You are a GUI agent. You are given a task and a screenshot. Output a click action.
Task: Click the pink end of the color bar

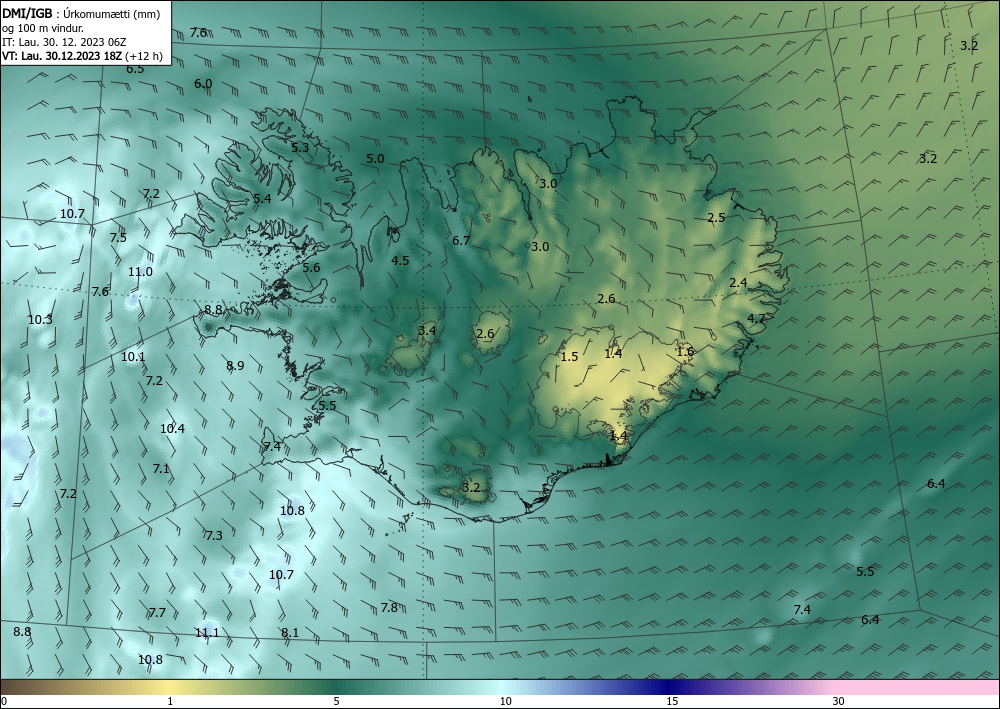pyautogui.click(x=918, y=687)
